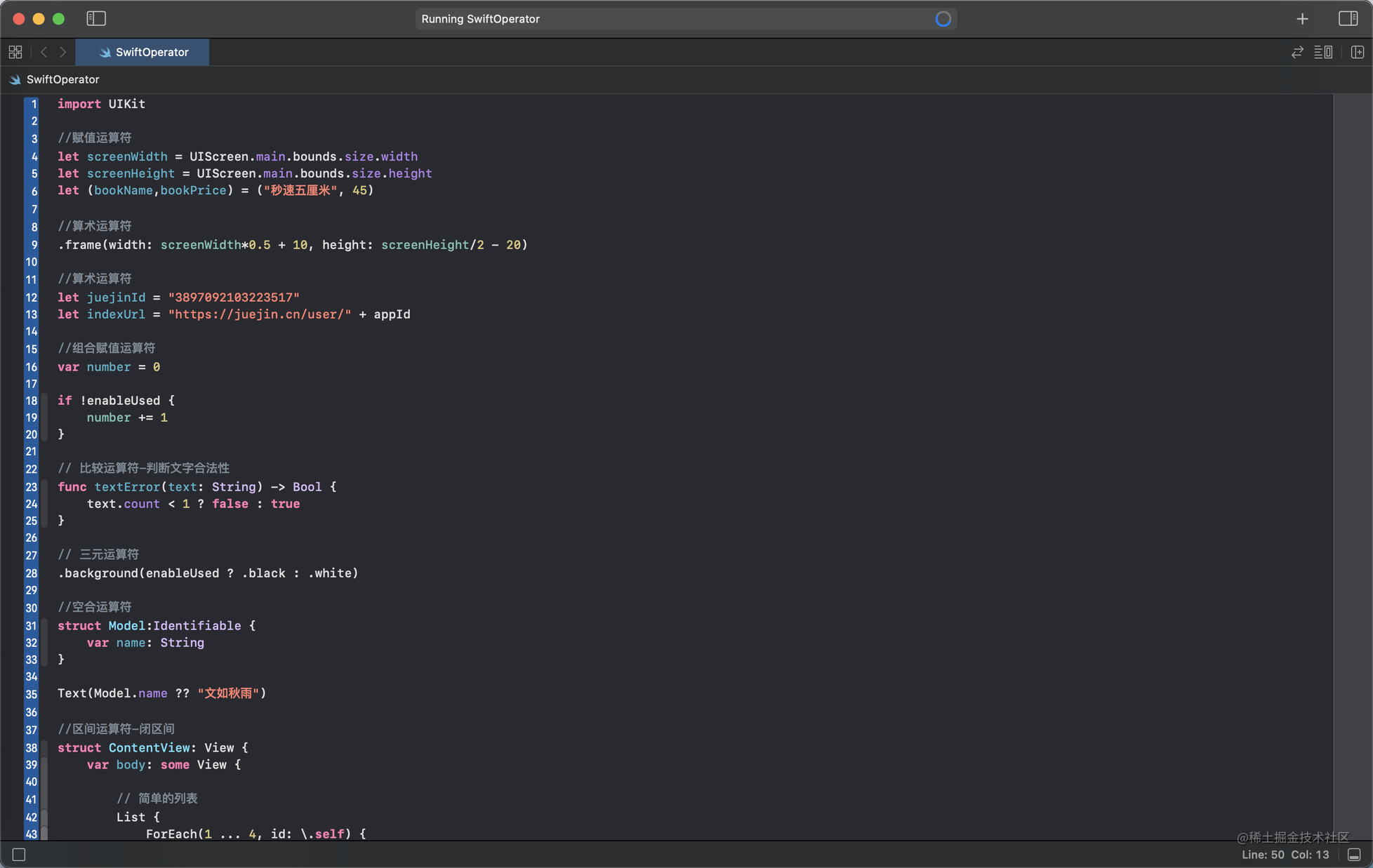This screenshot has height=868, width=1373.
Task: Click 'number += 1' on line 19
Action: [x=127, y=418]
